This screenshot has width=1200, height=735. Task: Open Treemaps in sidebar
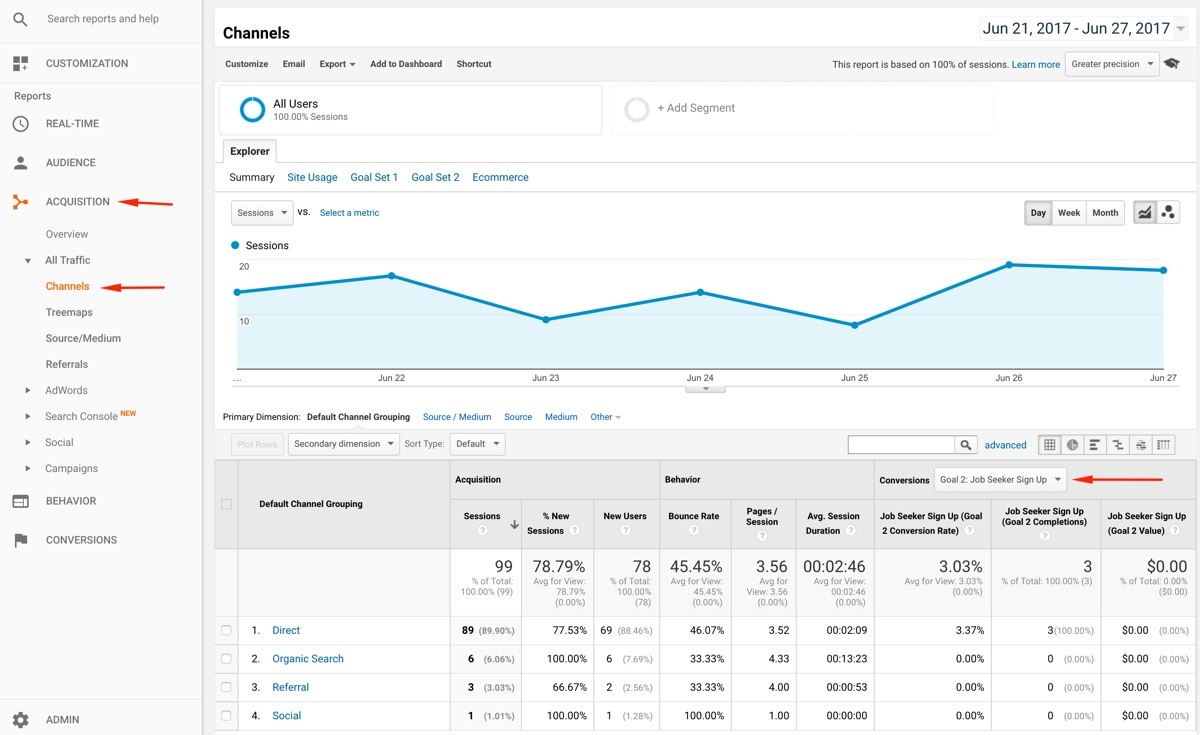point(69,313)
